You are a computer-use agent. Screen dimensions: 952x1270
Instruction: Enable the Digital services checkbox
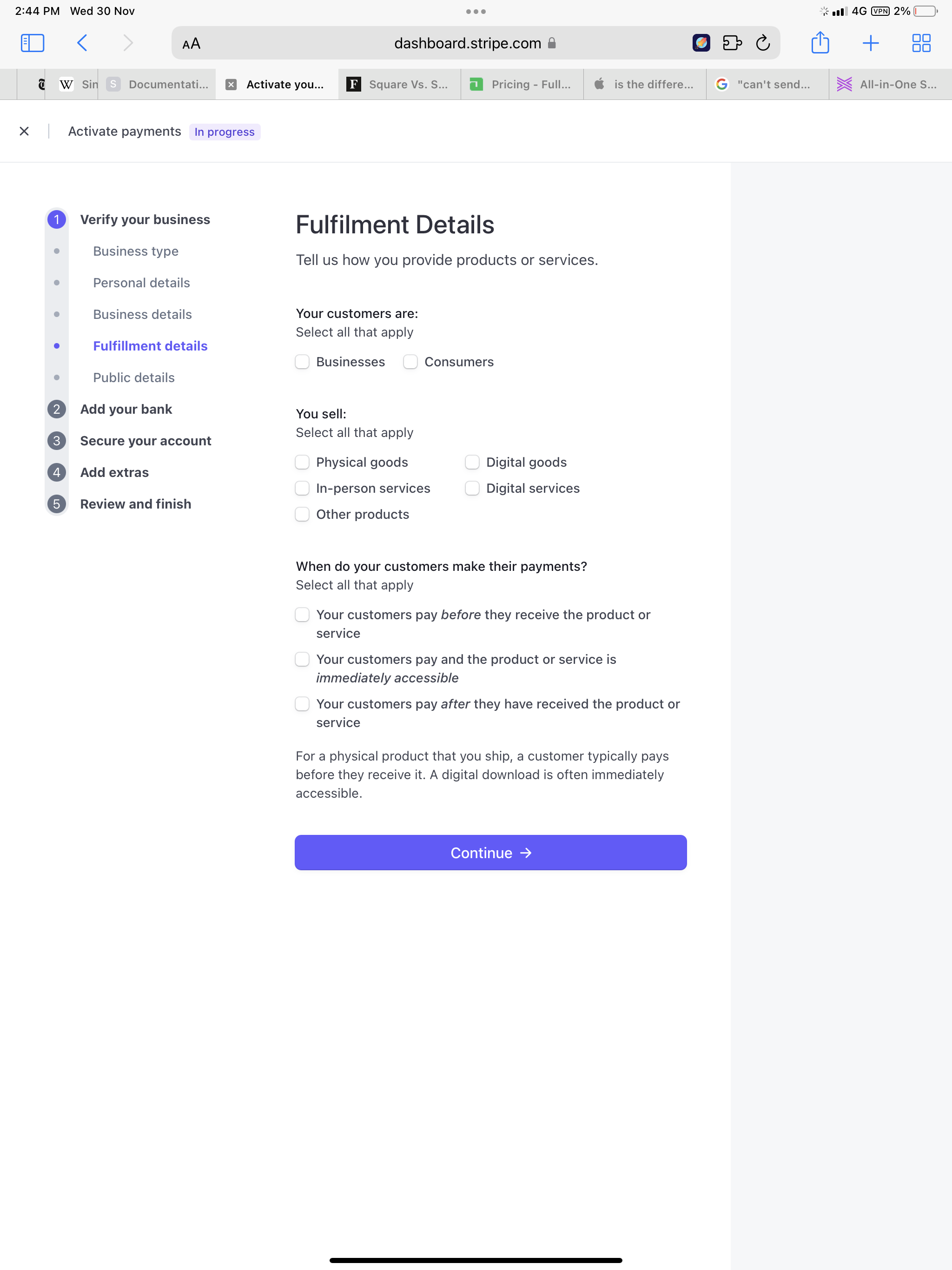click(x=472, y=488)
